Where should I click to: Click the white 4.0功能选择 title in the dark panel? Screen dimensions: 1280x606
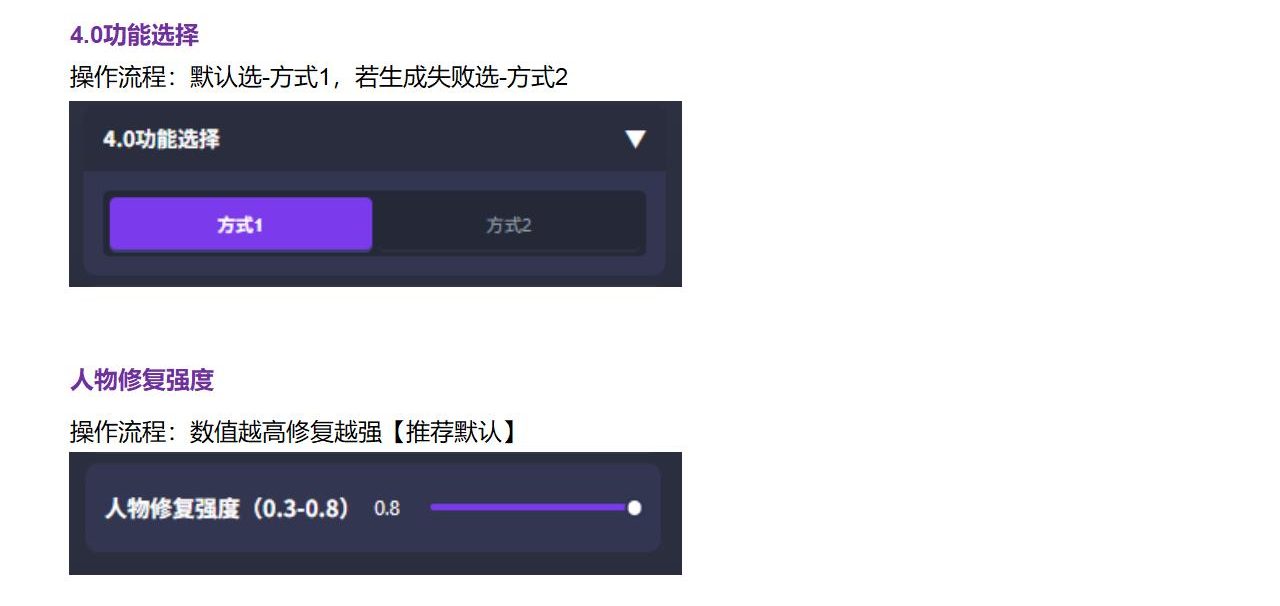click(162, 139)
